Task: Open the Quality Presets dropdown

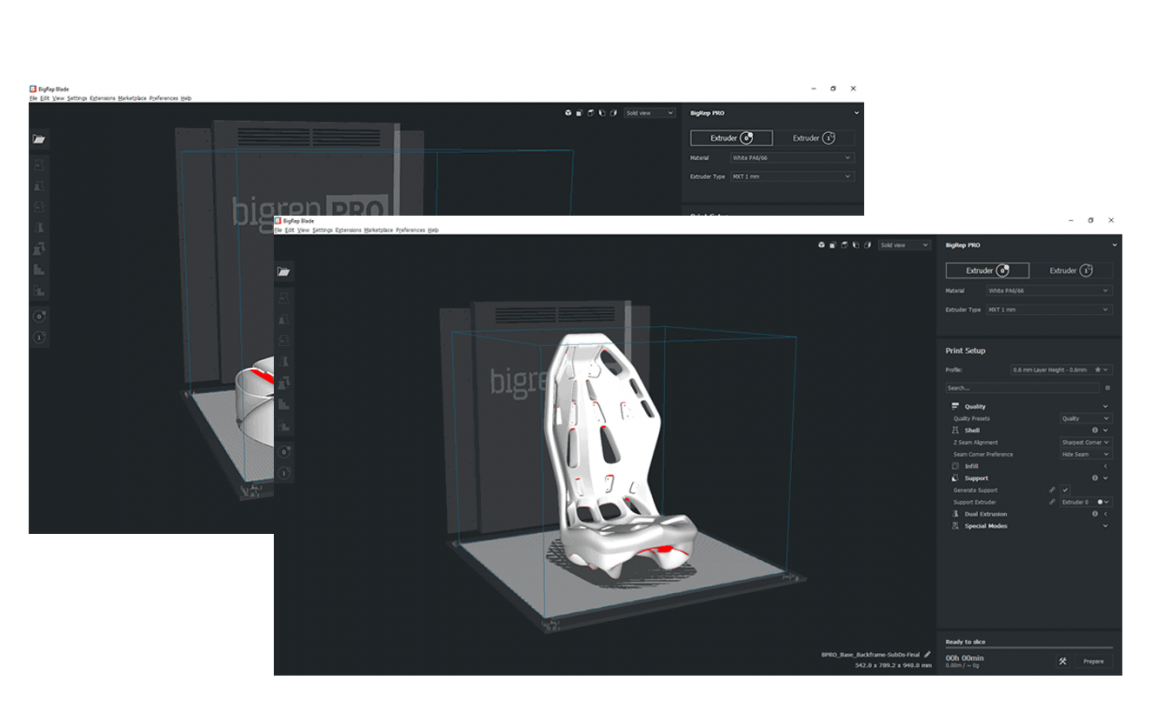Action: coord(1085,418)
